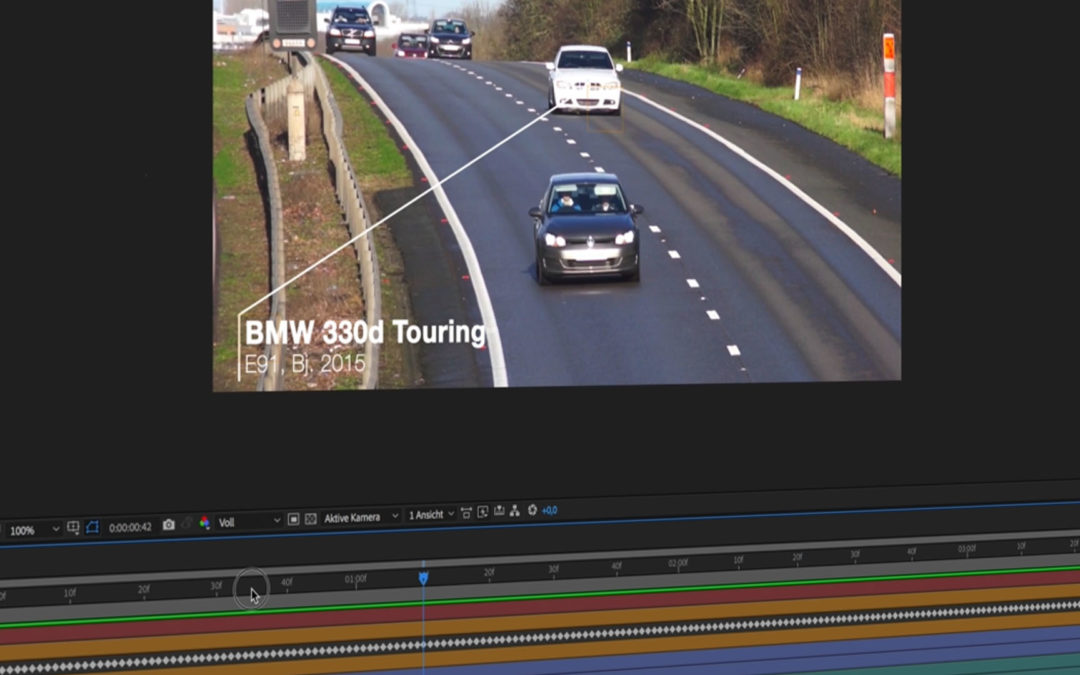
Task: Click the blue current time indicator
Action: [424, 578]
